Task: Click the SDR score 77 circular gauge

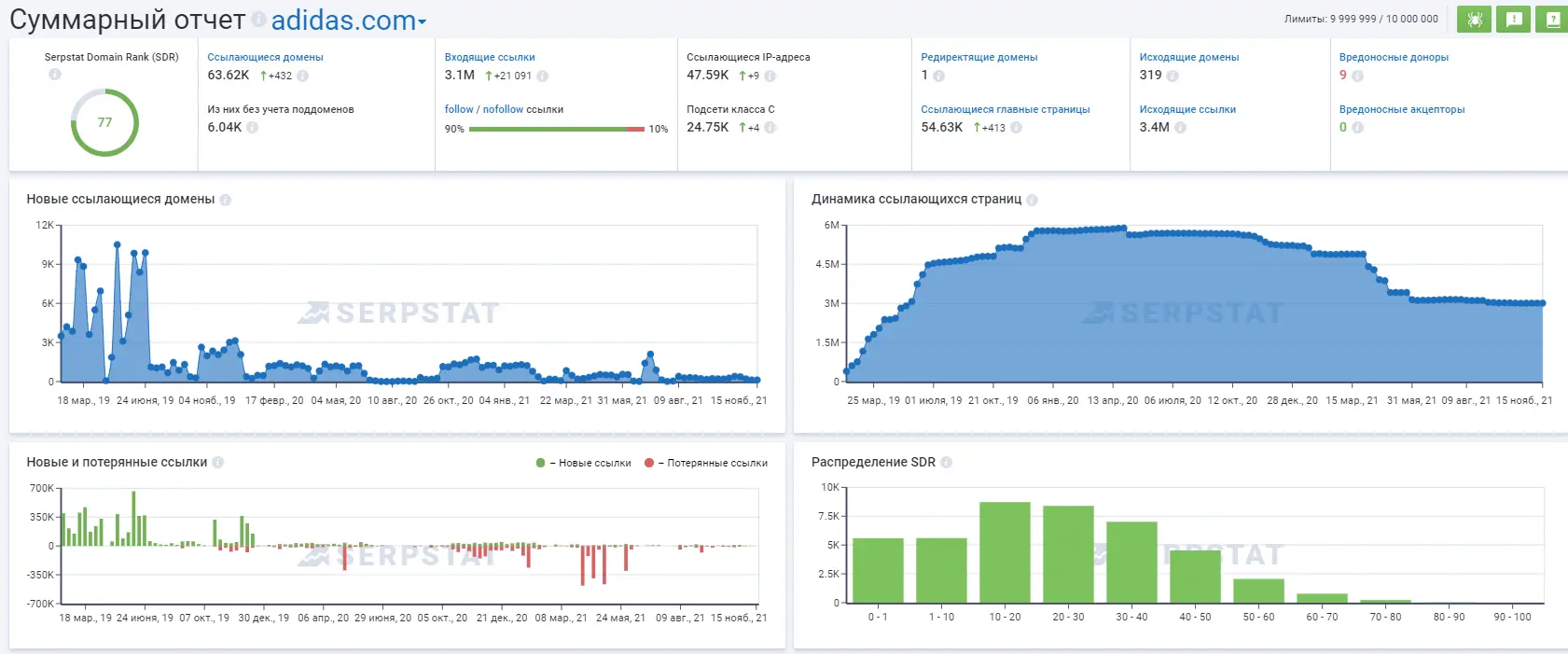Action: coord(104,122)
